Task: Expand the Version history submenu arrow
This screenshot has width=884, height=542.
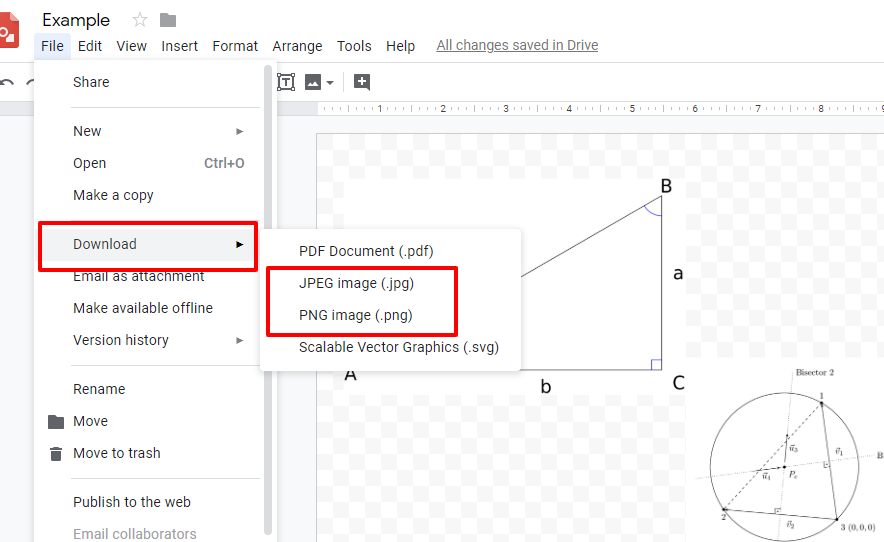Action: [x=240, y=341]
